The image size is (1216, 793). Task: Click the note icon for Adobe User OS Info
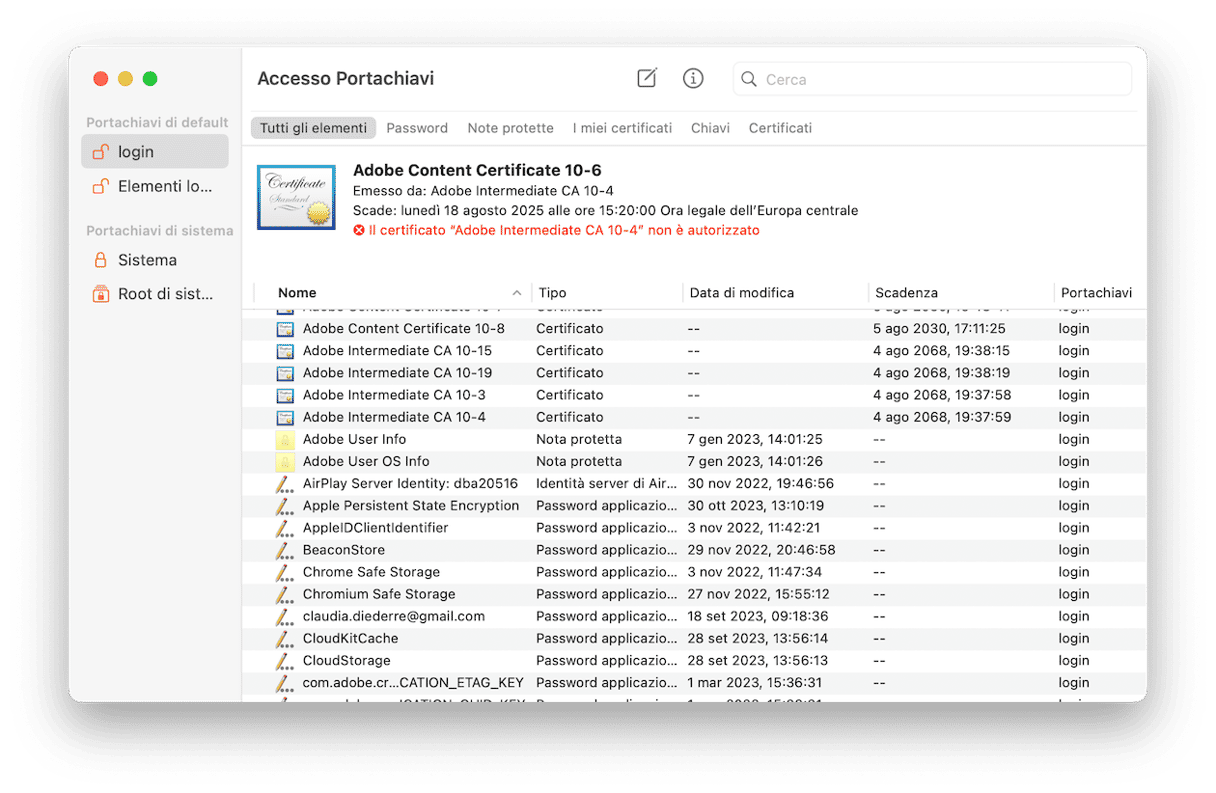pos(285,461)
